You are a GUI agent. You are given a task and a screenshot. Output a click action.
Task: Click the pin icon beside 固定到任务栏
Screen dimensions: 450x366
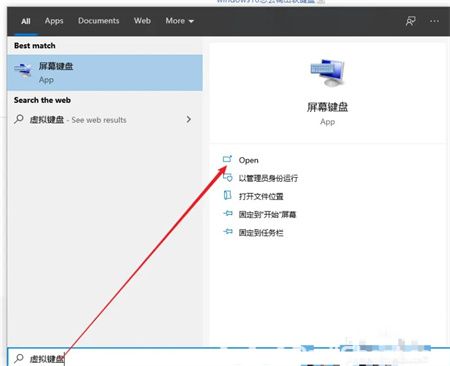[x=228, y=231]
